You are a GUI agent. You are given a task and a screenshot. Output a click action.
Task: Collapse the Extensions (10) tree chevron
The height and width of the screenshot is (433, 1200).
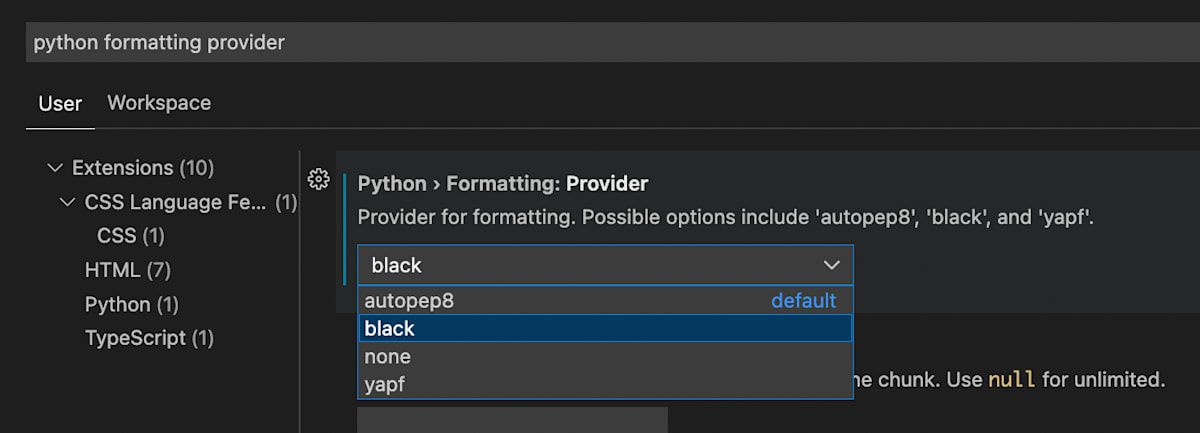[54, 168]
